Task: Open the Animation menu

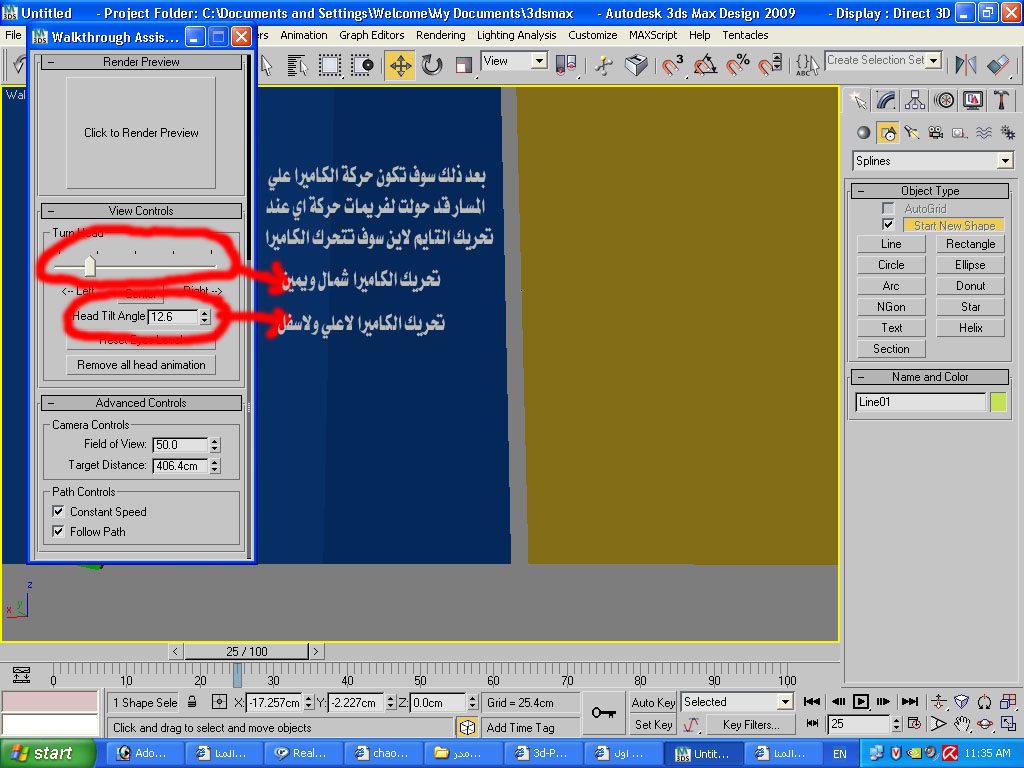Action: pos(304,35)
